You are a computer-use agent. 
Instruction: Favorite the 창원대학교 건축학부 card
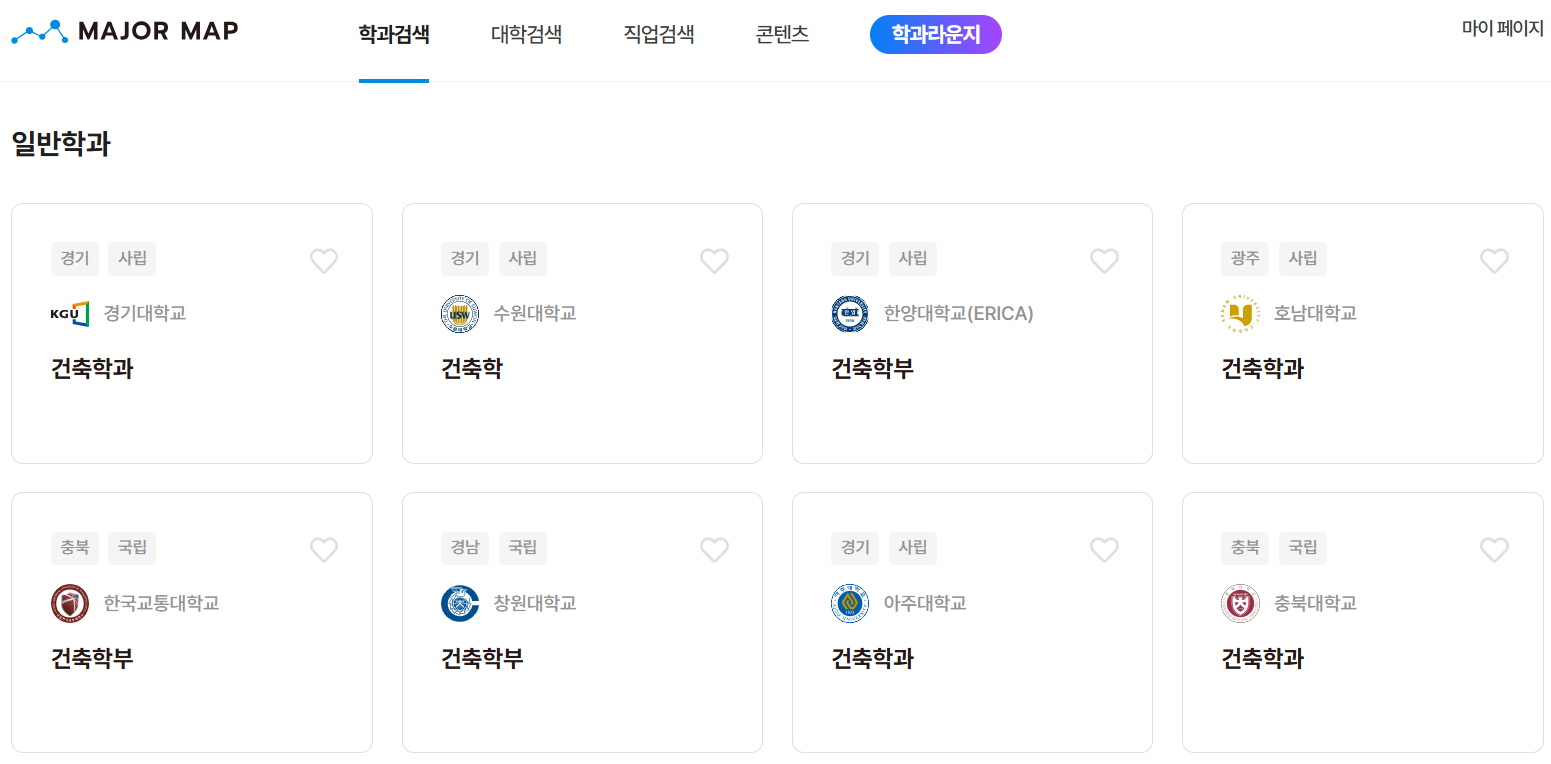pos(714,549)
